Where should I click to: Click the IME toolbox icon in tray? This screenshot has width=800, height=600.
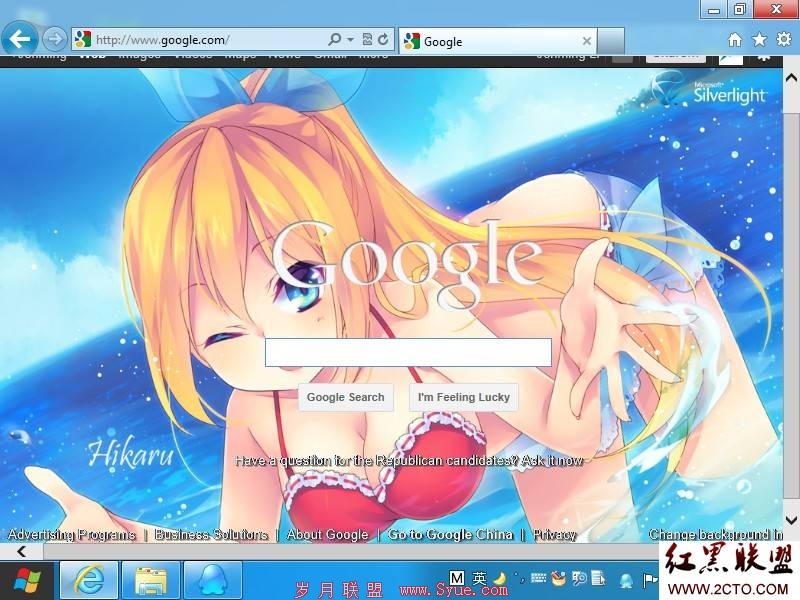(559, 578)
